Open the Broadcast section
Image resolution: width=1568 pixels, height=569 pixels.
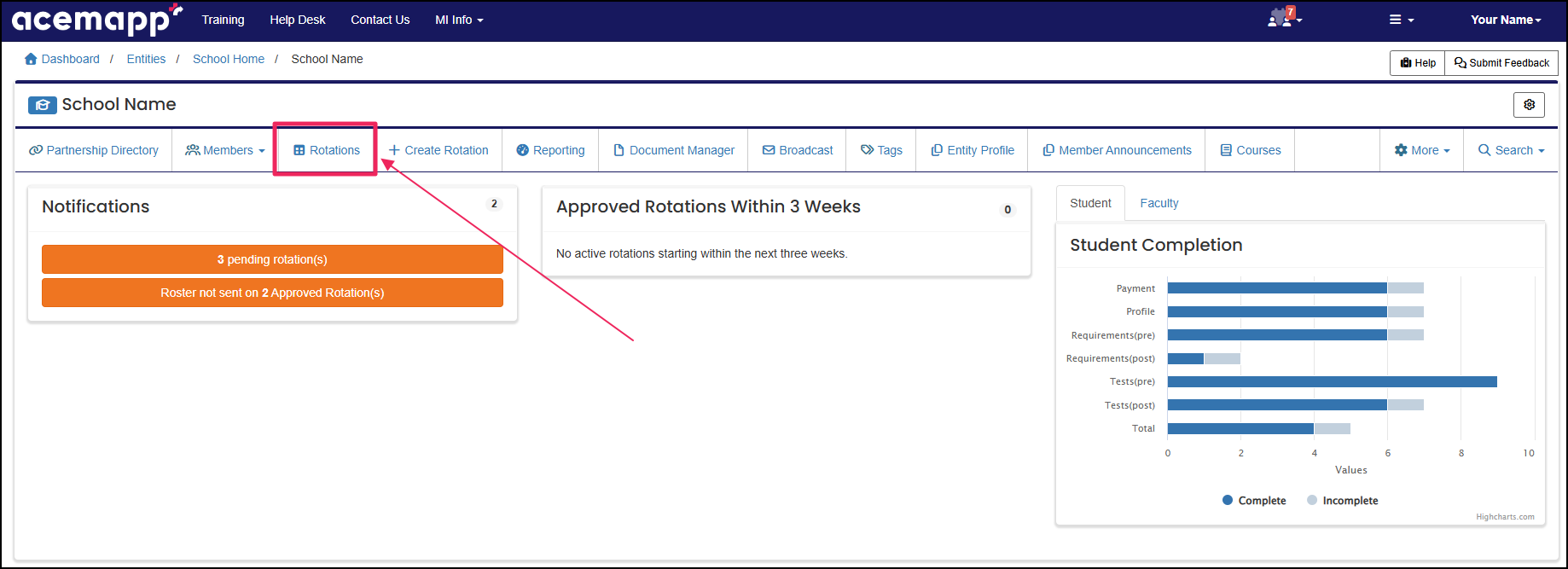pos(798,150)
